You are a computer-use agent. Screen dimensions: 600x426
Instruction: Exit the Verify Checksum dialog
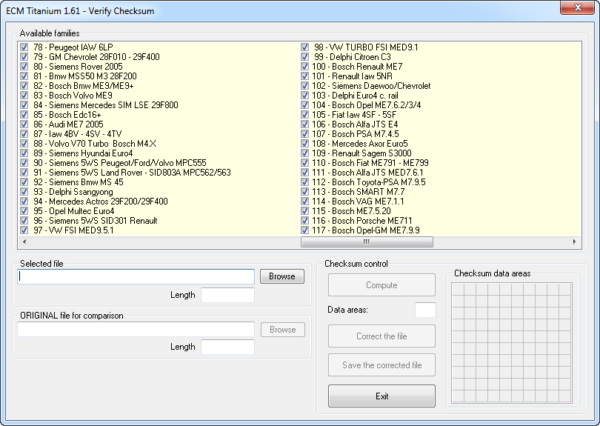point(382,396)
